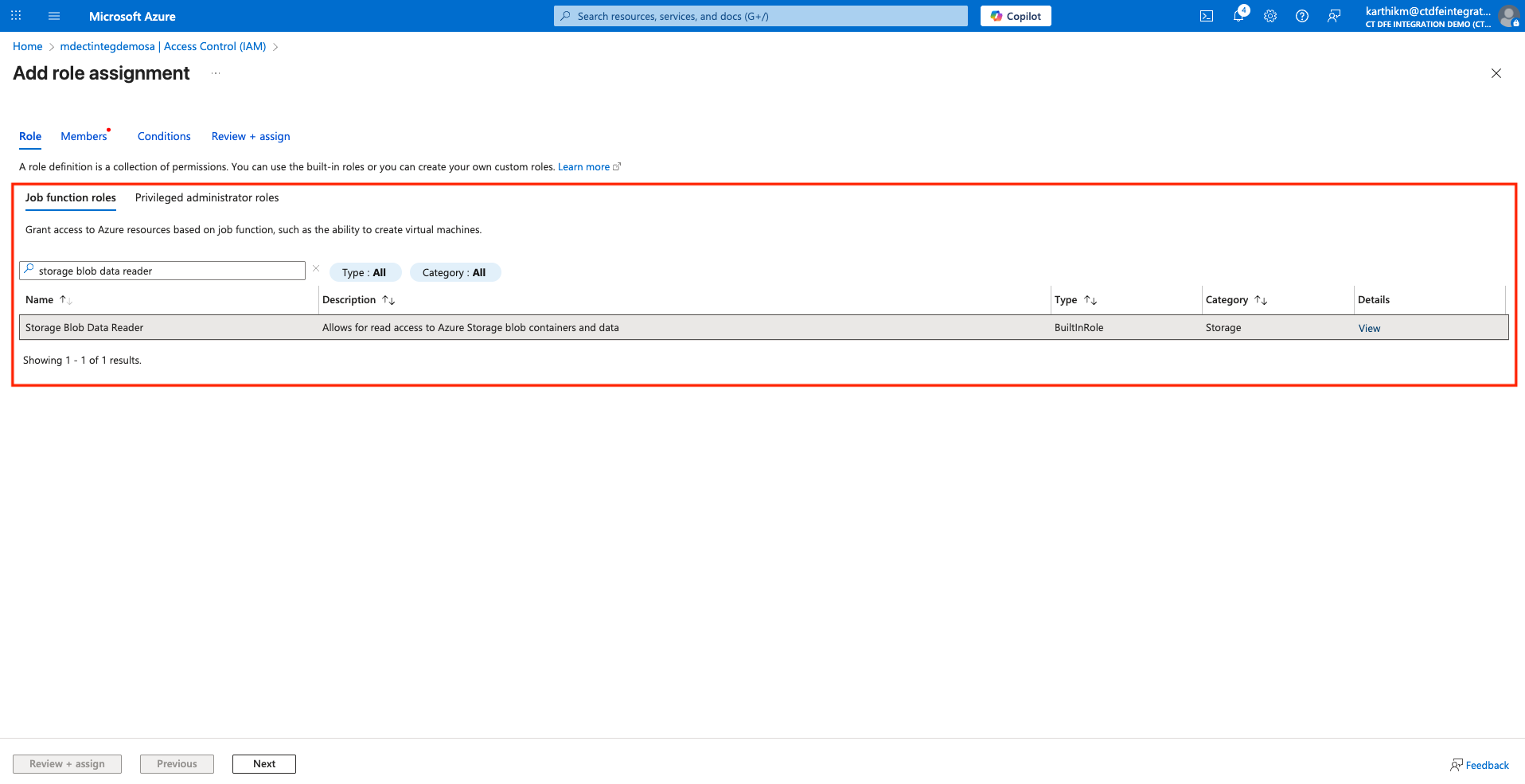This screenshot has height=784, width=1525.
Task: Launch Cloud Shell from top bar
Action: [1207, 16]
